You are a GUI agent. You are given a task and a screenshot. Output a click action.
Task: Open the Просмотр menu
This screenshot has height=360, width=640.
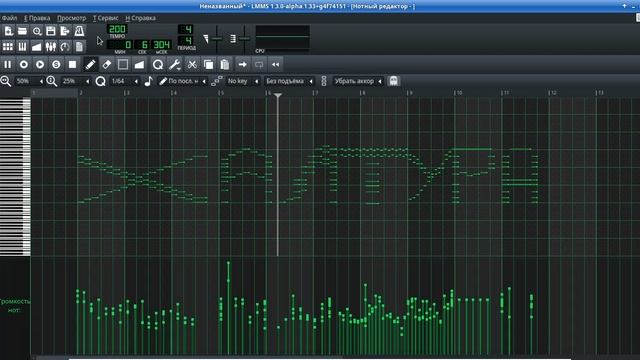71,18
